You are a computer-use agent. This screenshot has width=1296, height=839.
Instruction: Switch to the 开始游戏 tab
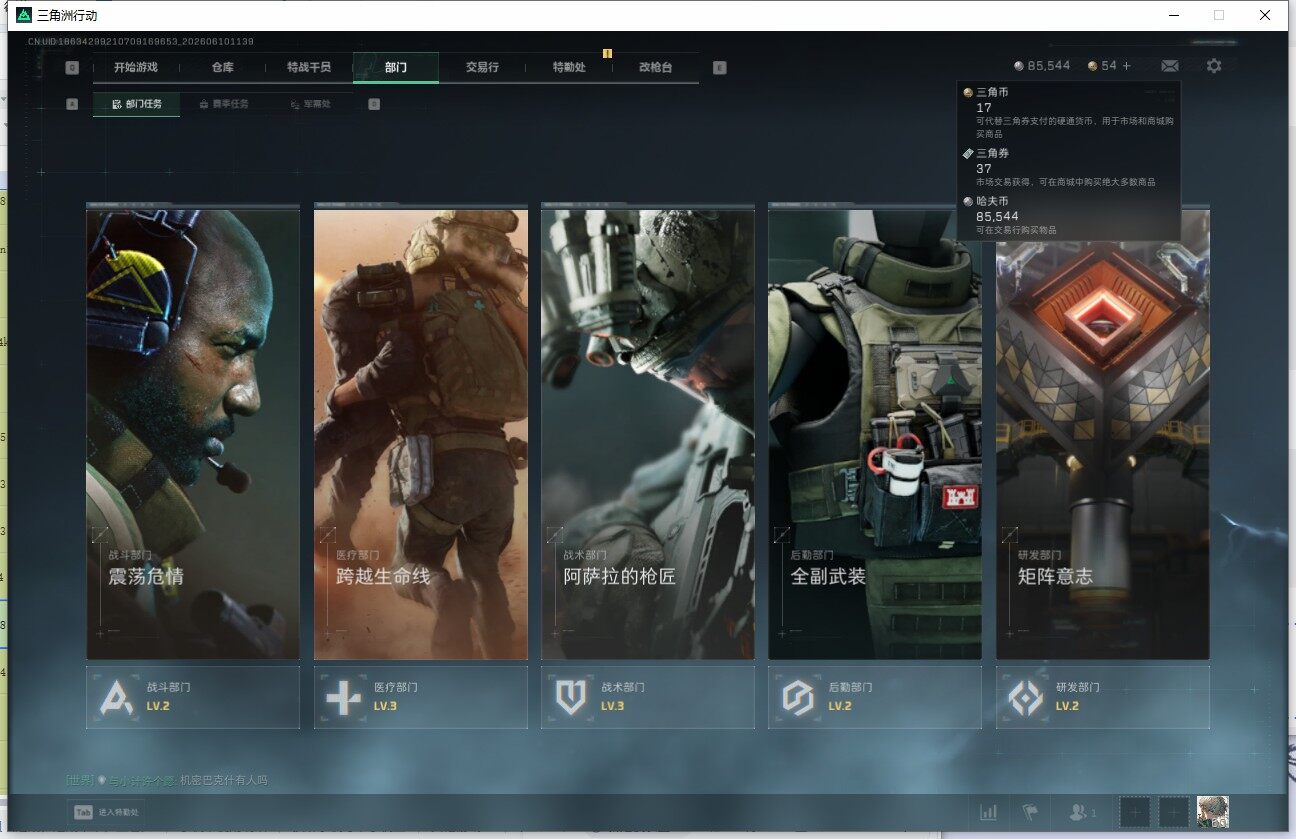click(135, 68)
